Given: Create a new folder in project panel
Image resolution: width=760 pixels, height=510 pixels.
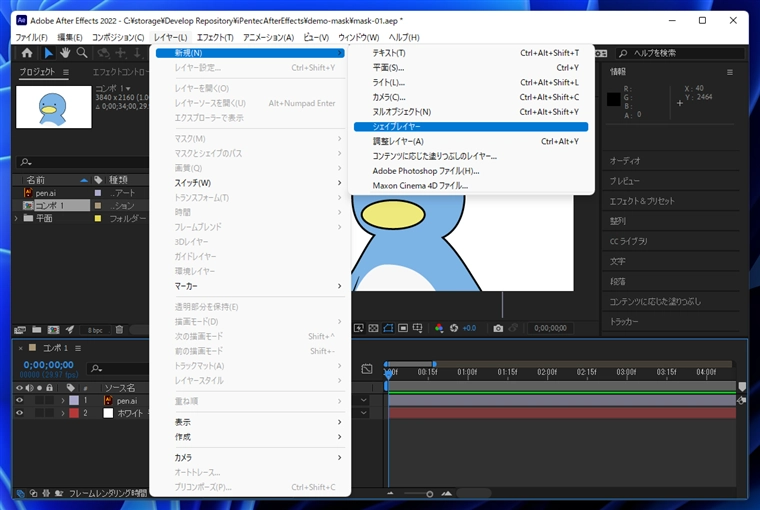Looking at the screenshot, I should tap(36, 330).
